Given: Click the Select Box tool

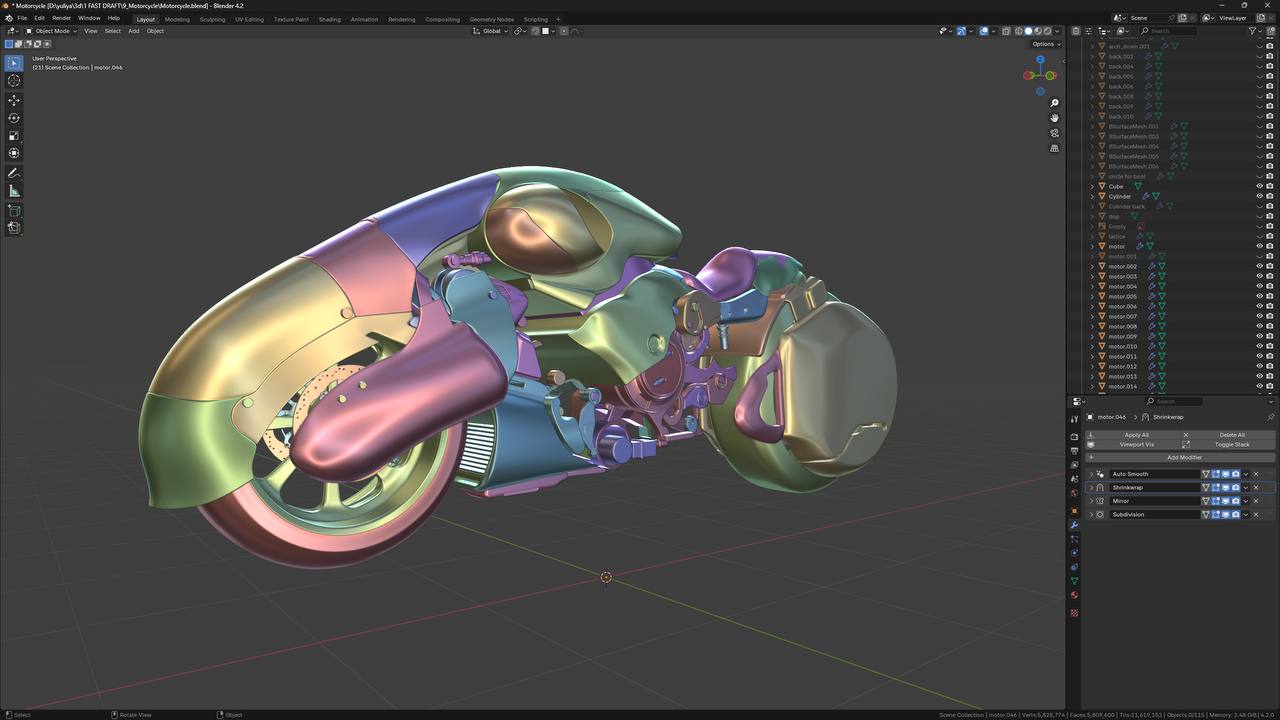Looking at the screenshot, I should (14, 63).
